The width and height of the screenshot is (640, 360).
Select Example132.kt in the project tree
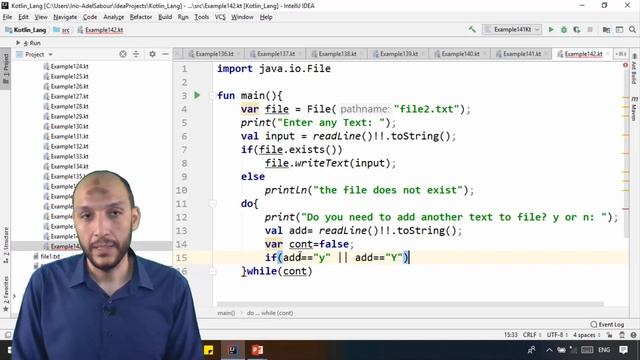point(69,146)
